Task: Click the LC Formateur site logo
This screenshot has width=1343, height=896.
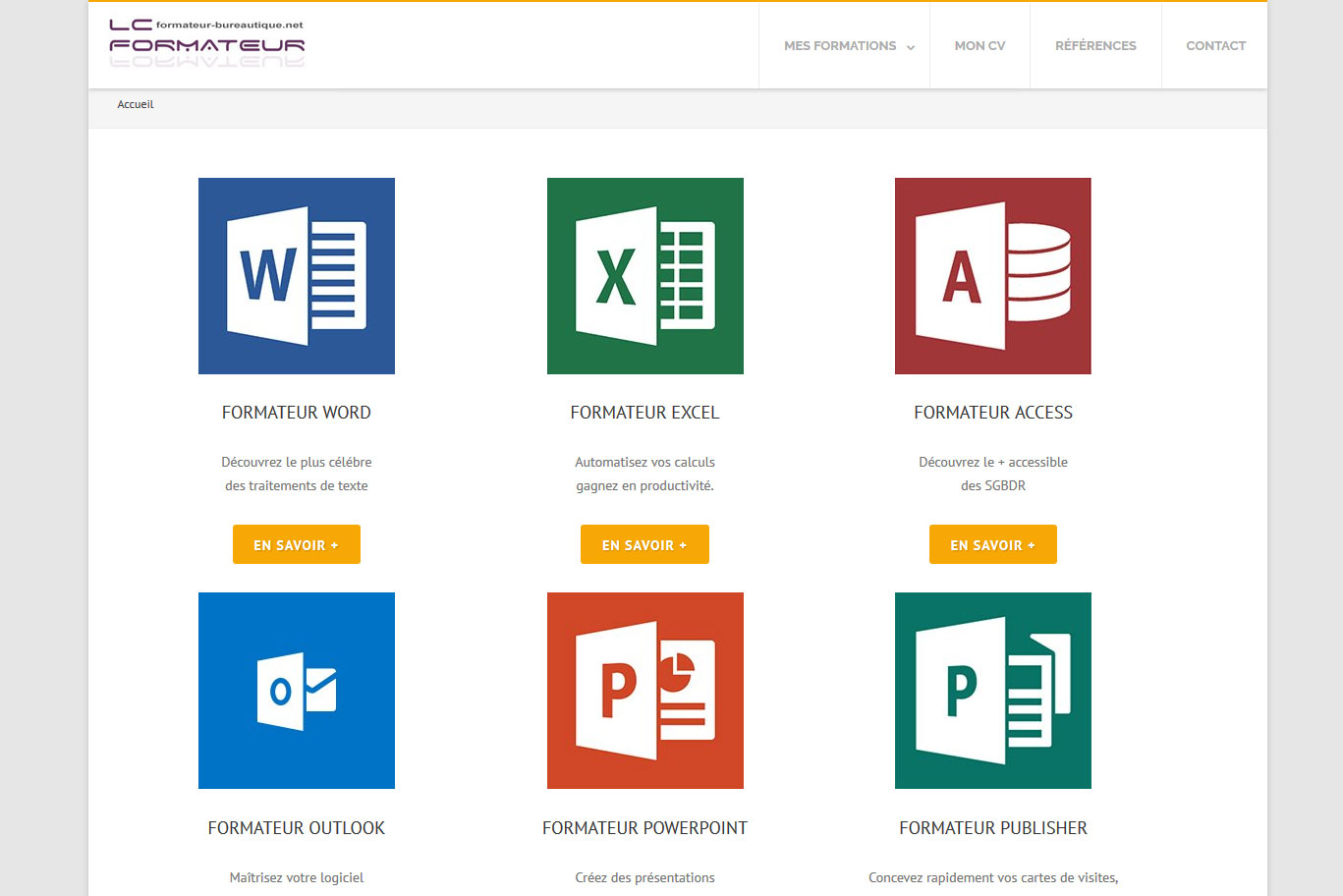Action: tap(206, 43)
